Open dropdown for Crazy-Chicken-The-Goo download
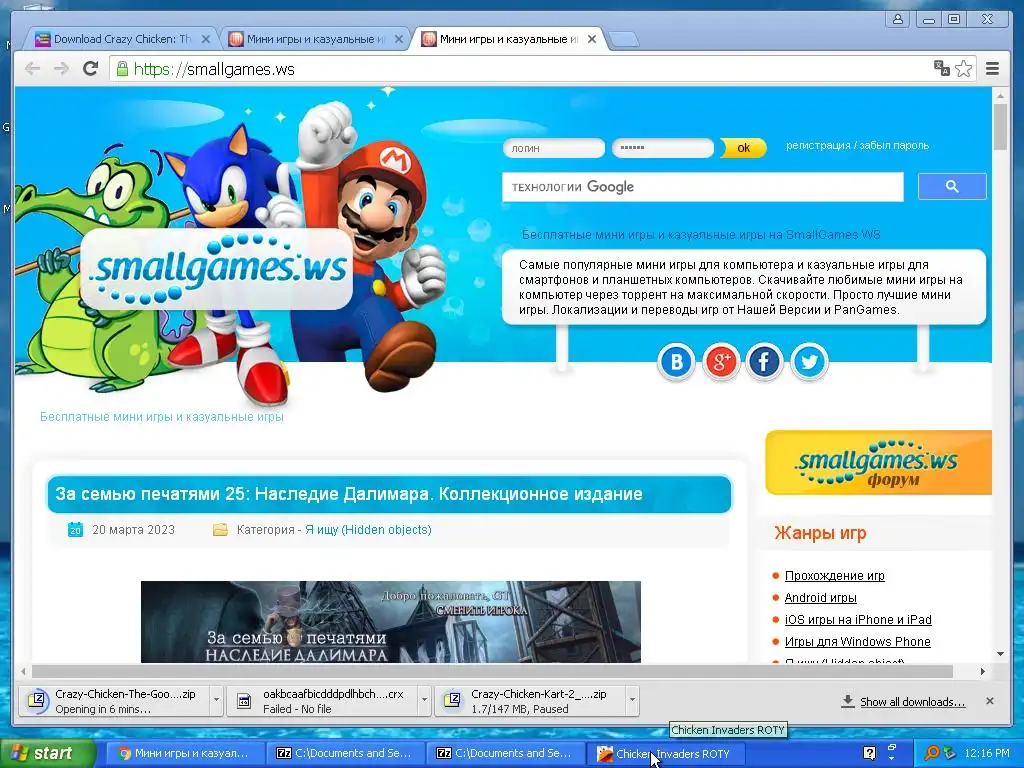Viewport: 1024px width, 768px height. (x=216, y=700)
